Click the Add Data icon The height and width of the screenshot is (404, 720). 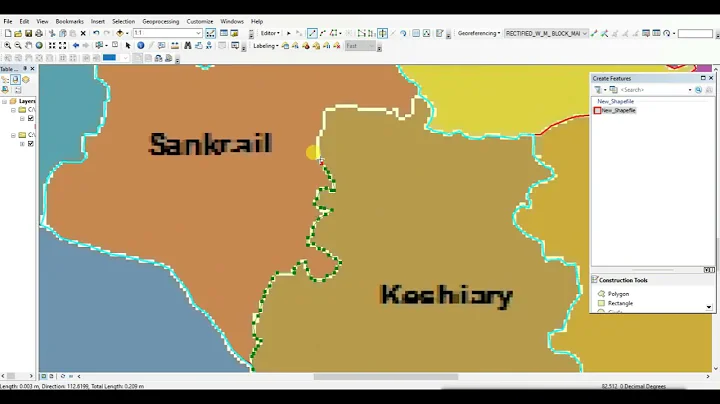pyautogui.click(x=120, y=34)
